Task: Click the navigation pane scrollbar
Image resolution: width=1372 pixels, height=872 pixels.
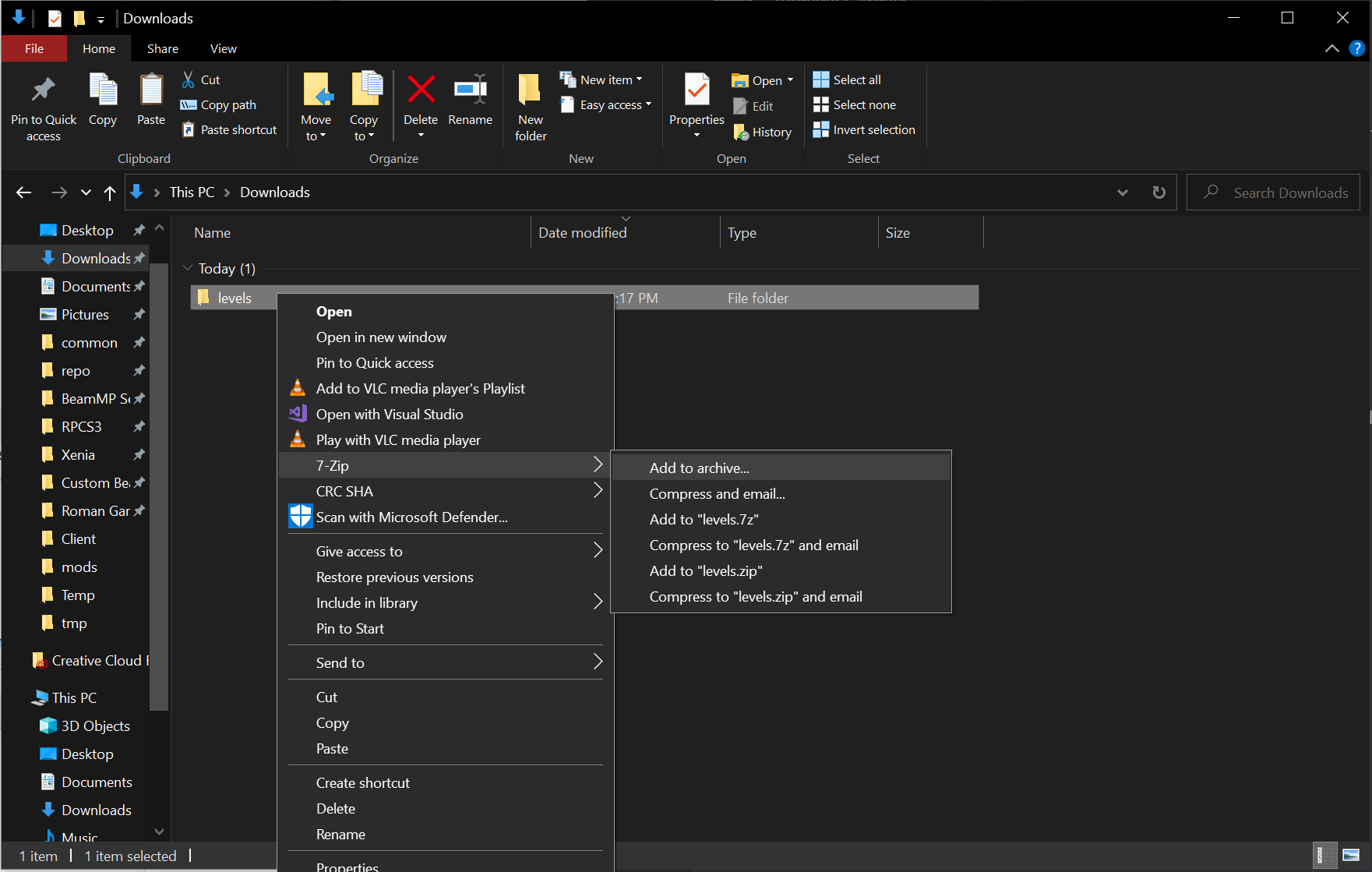Action: coord(159,486)
